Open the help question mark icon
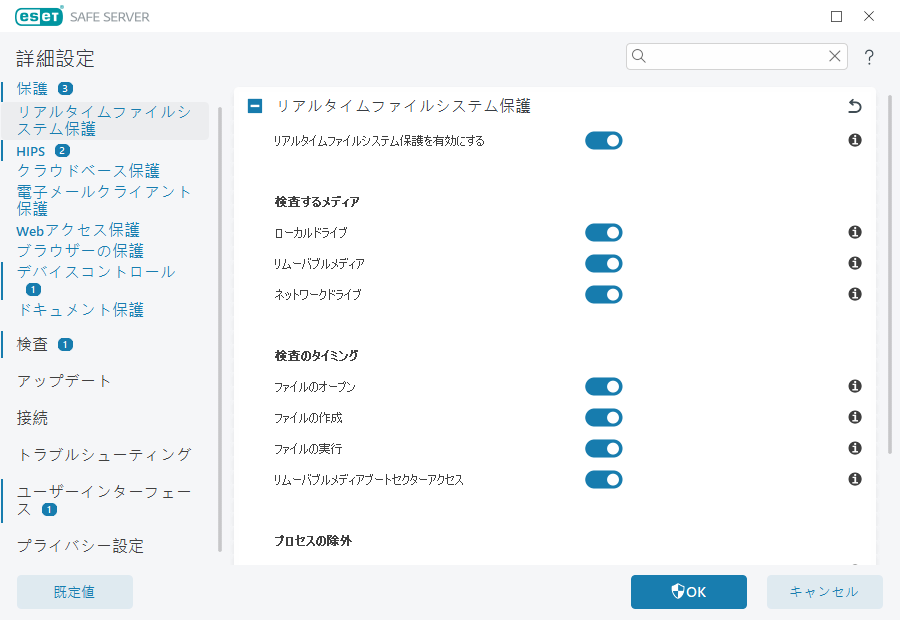 point(869,57)
